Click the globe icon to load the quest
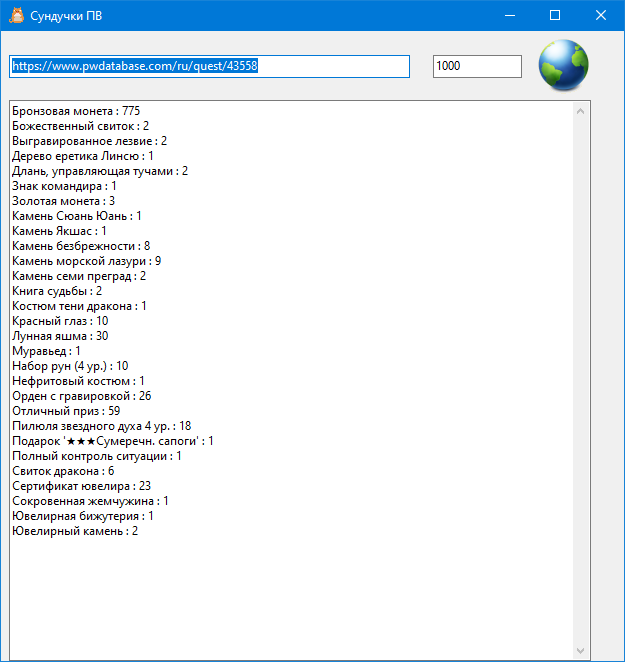Image resolution: width=625 pixels, height=662 pixels. 563,65
